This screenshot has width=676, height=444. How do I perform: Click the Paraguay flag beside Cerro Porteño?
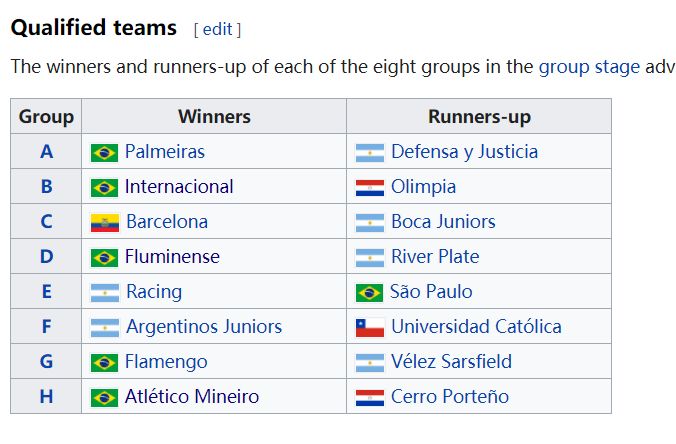point(370,397)
